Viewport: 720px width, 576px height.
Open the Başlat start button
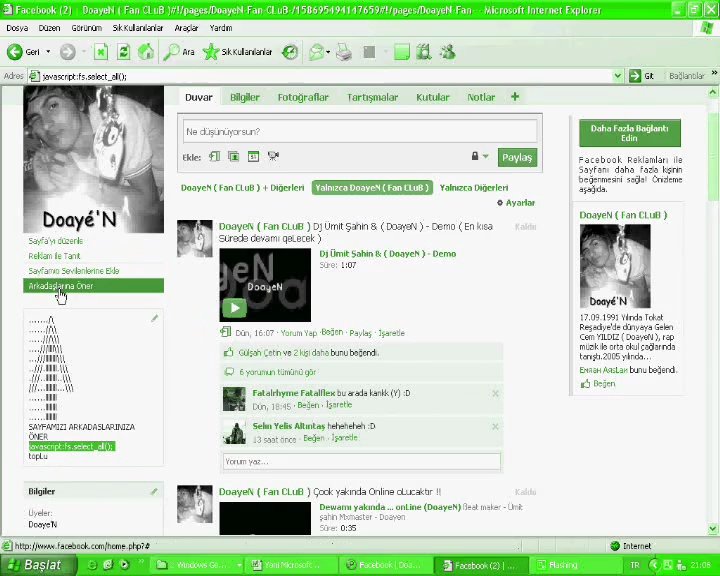pos(38,565)
